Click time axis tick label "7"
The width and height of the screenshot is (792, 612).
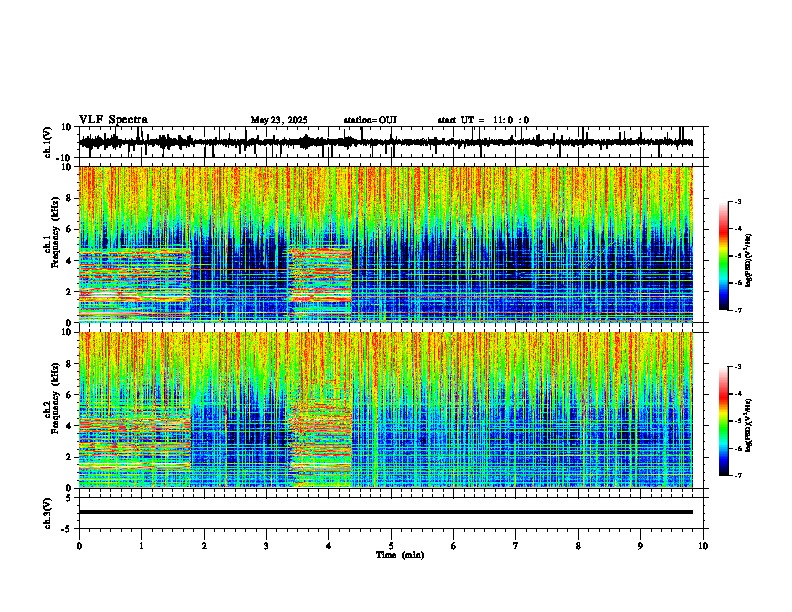(516, 546)
